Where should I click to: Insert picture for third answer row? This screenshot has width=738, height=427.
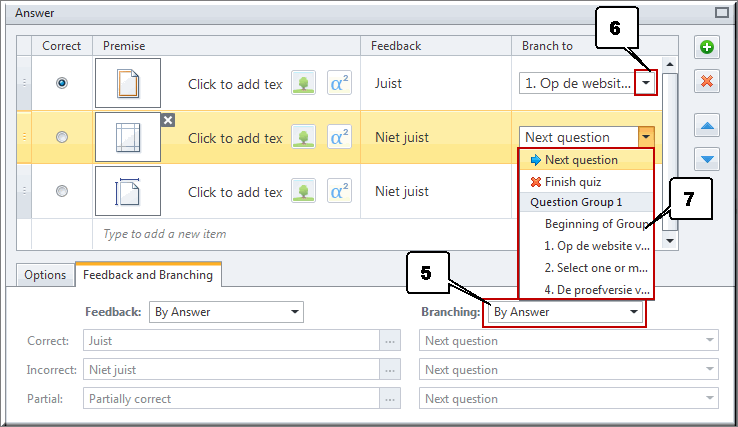[x=303, y=192]
